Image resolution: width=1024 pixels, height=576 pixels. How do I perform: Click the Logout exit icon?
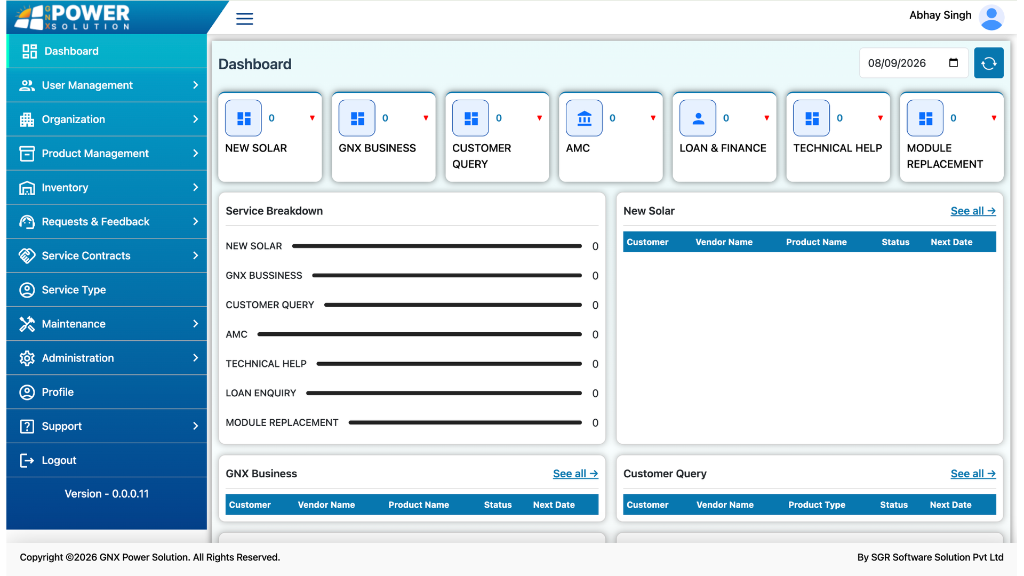point(27,460)
